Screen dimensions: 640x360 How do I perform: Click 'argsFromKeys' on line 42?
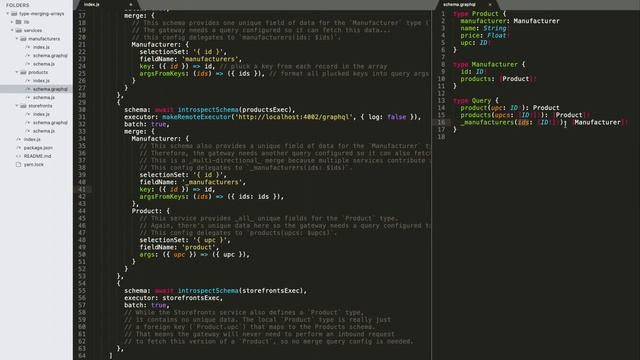(x=162, y=197)
